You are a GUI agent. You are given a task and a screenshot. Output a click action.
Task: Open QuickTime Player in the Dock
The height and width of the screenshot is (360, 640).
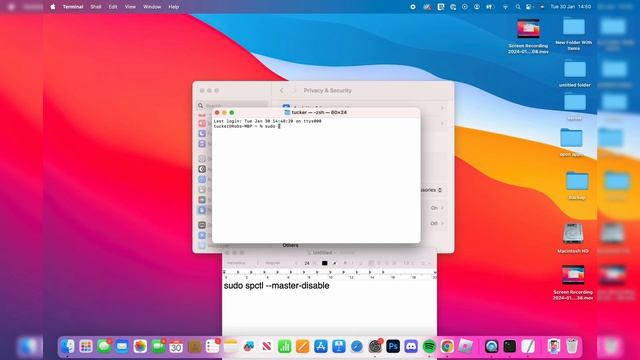click(491, 347)
